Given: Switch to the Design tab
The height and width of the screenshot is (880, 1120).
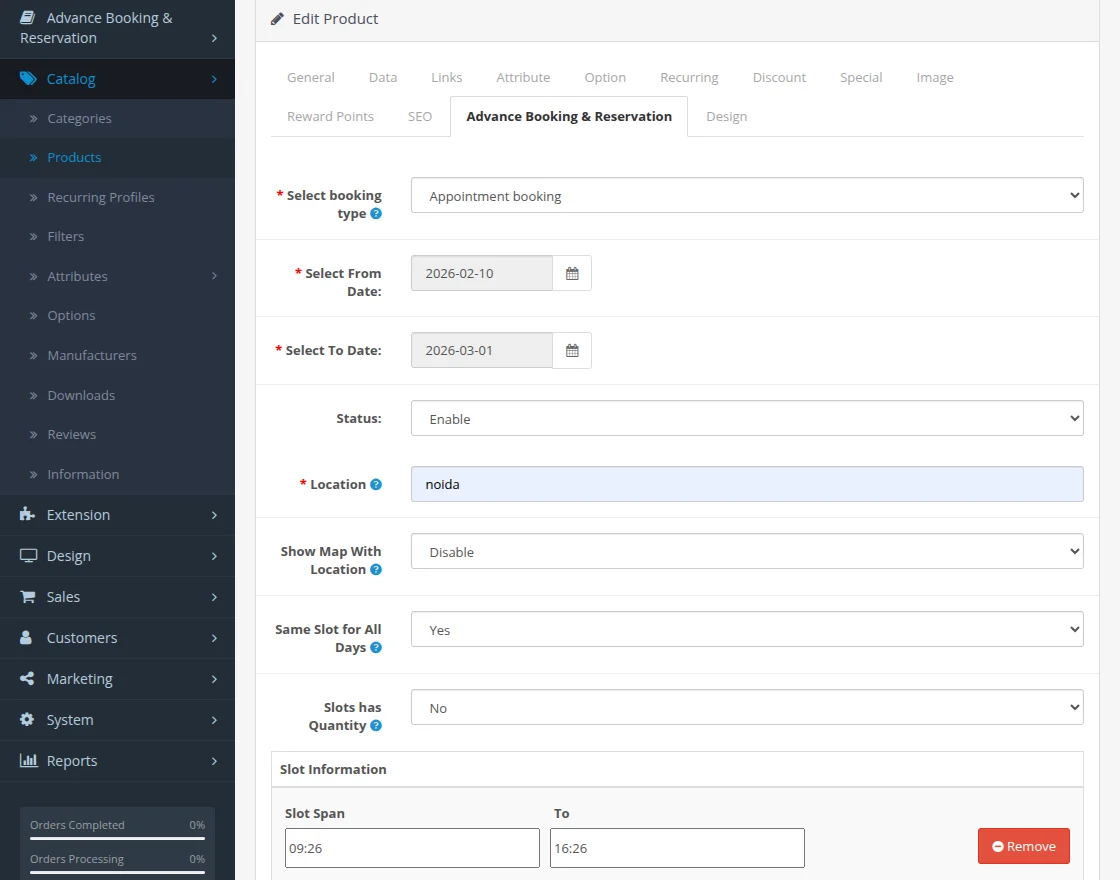Looking at the screenshot, I should click(726, 116).
